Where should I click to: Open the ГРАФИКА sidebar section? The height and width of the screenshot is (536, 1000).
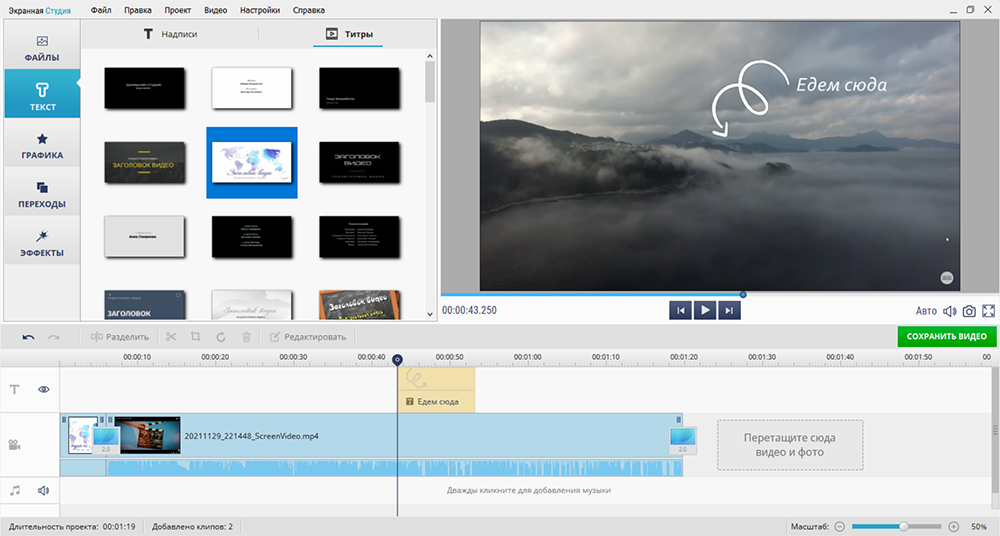[x=42, y=145]
